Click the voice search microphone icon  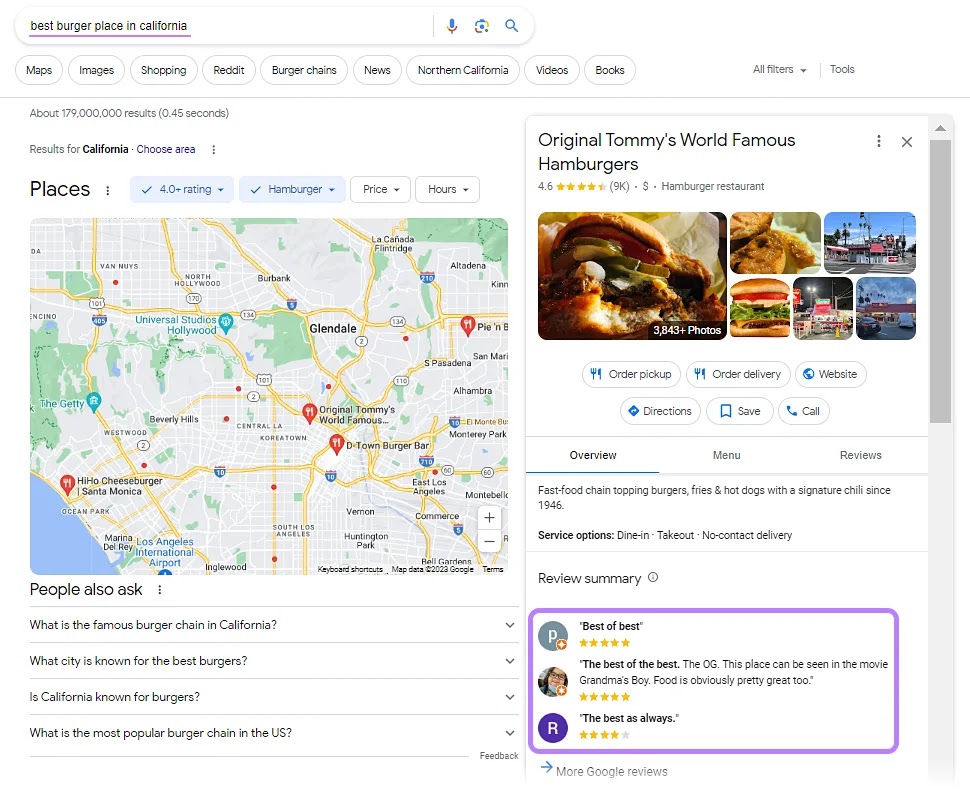coord(452,26)
